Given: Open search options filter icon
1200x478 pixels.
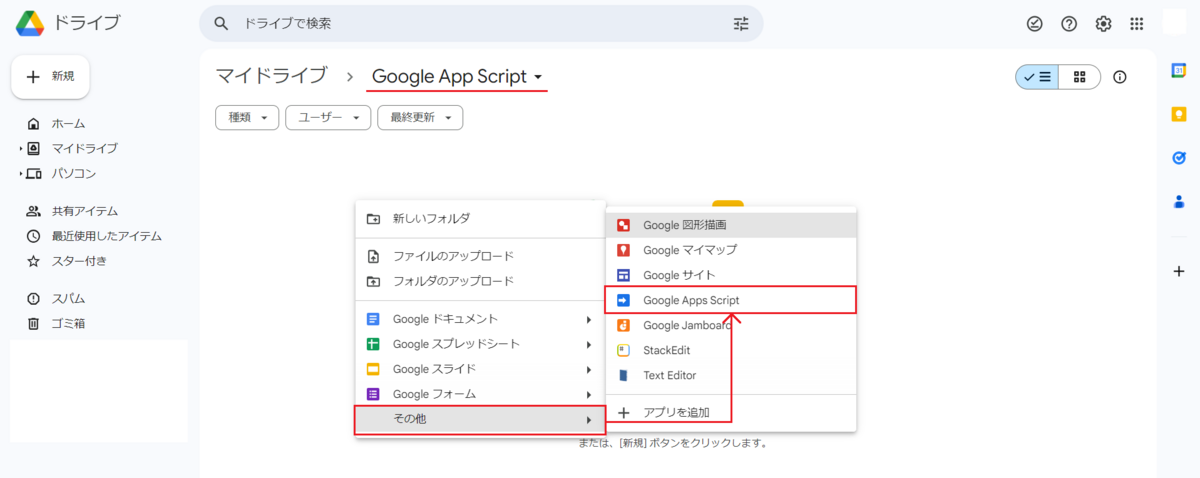Looking at the screenshot, I should point(741,23).
